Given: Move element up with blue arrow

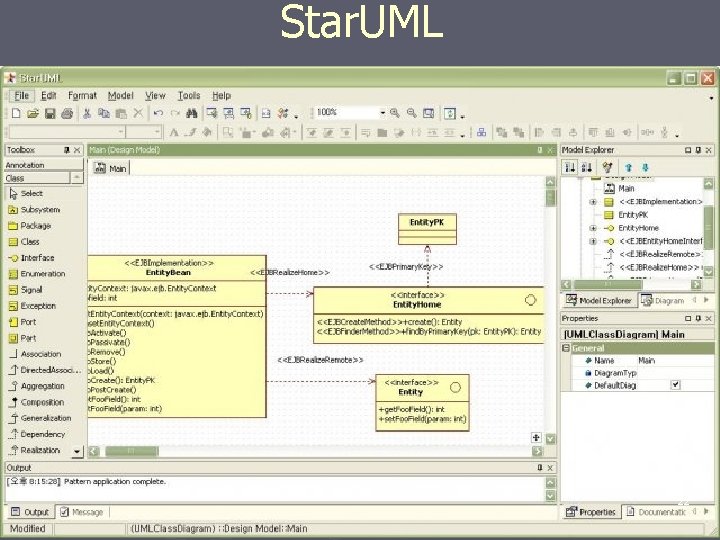Looking at the screenshot, I should pyautogui.click(x=628, y=168).
